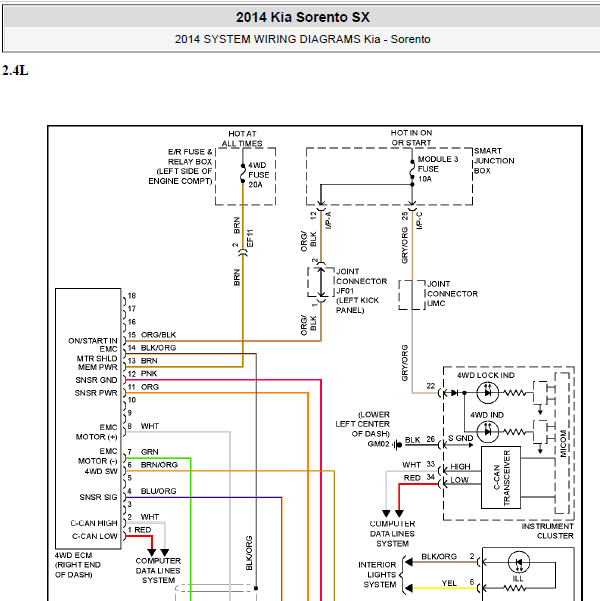The image size is (600, 601).
Task: Click pin '13 BRN' label
Action: (x=142, y=361)
